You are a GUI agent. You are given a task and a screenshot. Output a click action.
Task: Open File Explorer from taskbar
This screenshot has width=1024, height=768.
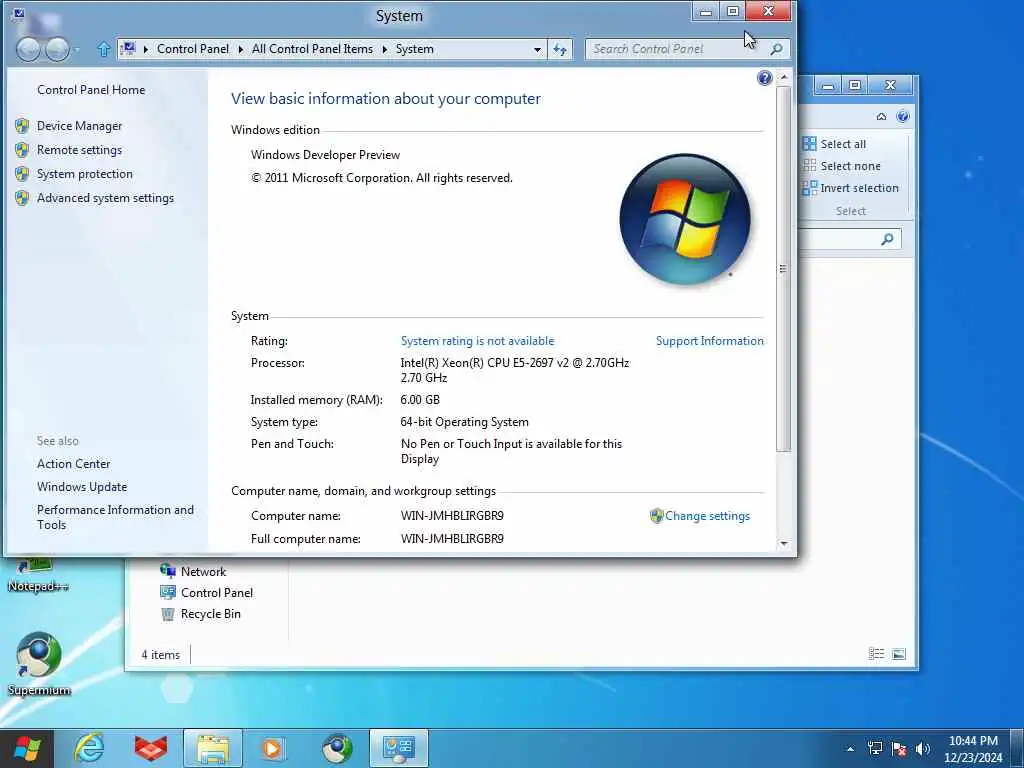213,748
